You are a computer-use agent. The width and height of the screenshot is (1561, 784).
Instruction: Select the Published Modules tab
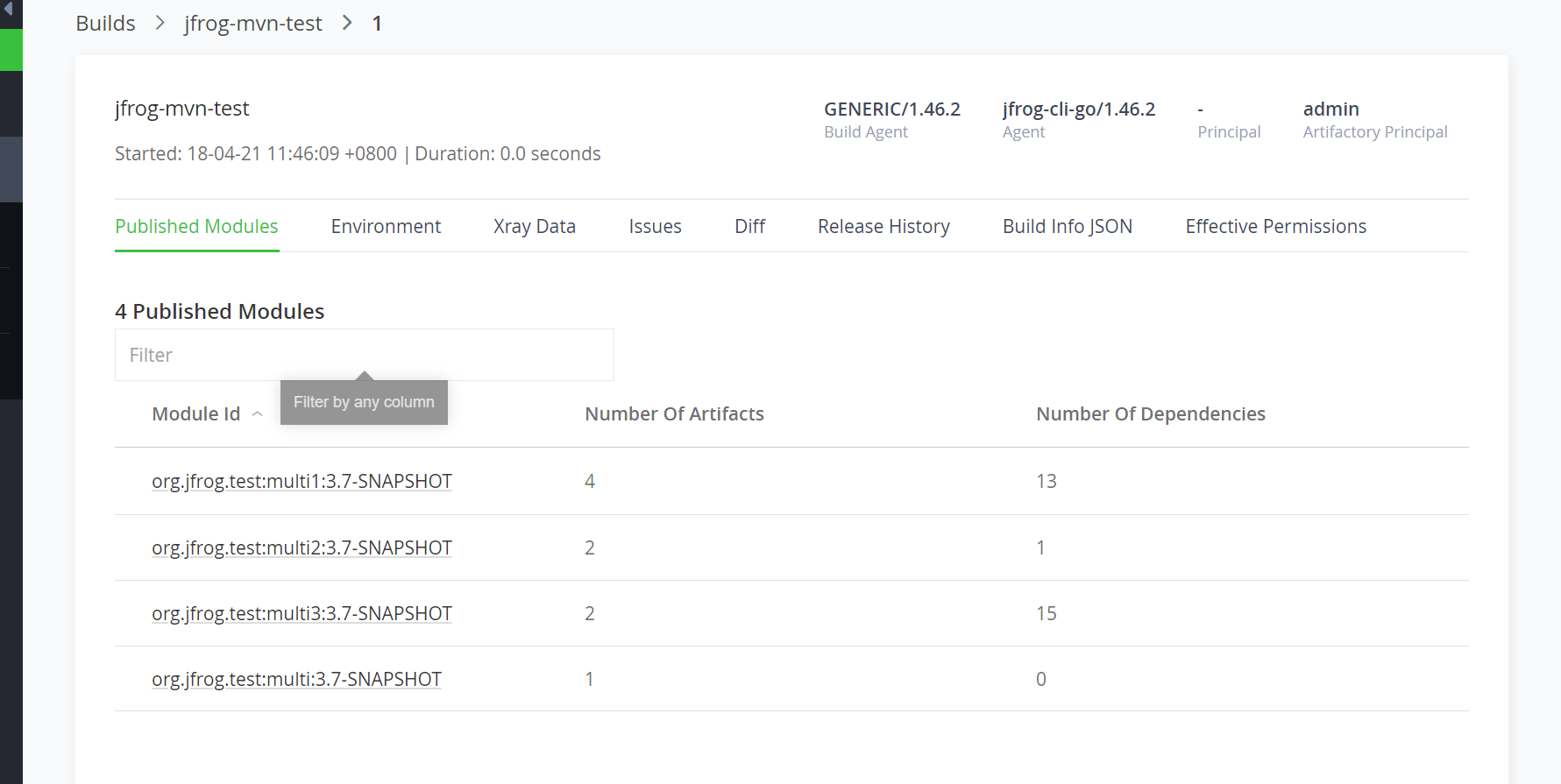(196, 226)
